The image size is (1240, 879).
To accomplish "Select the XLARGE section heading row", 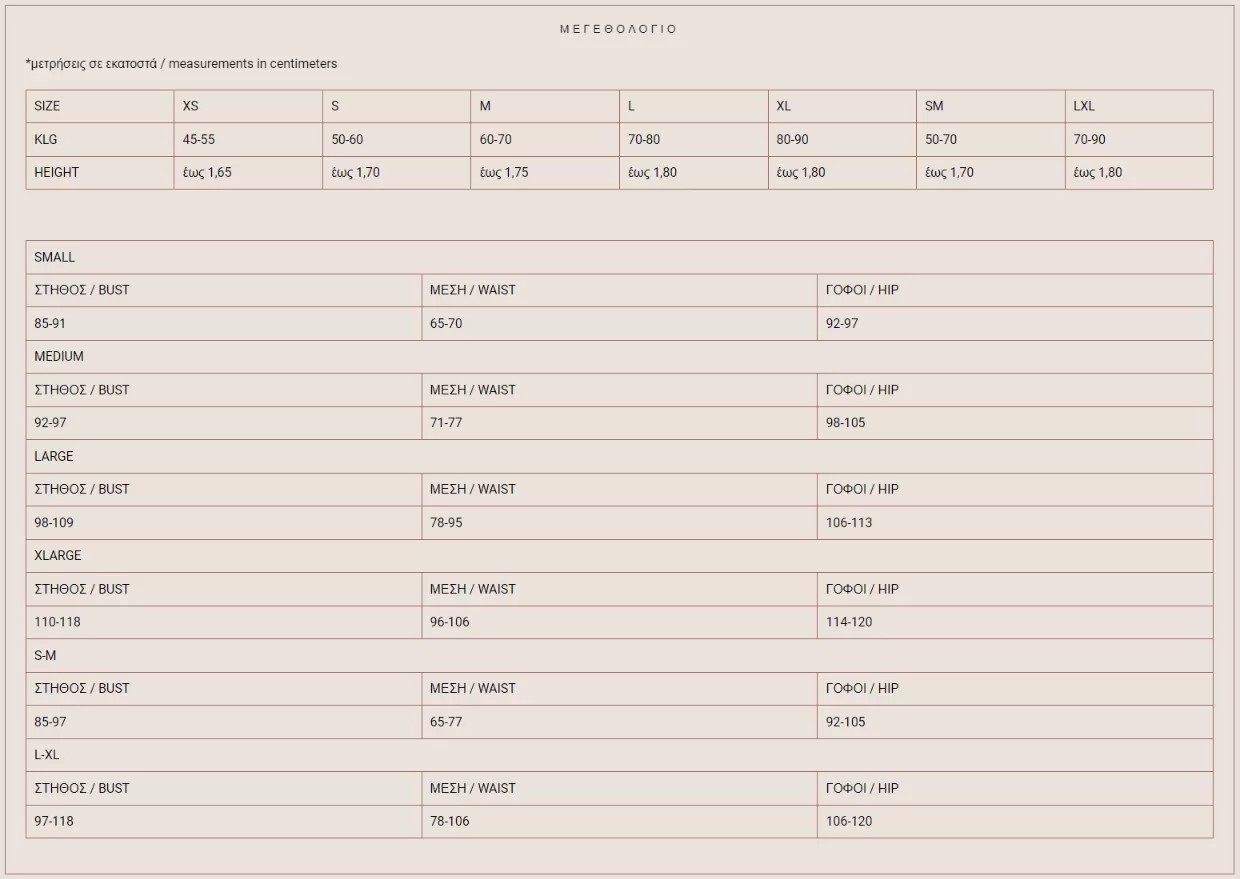I will point(58,555).
